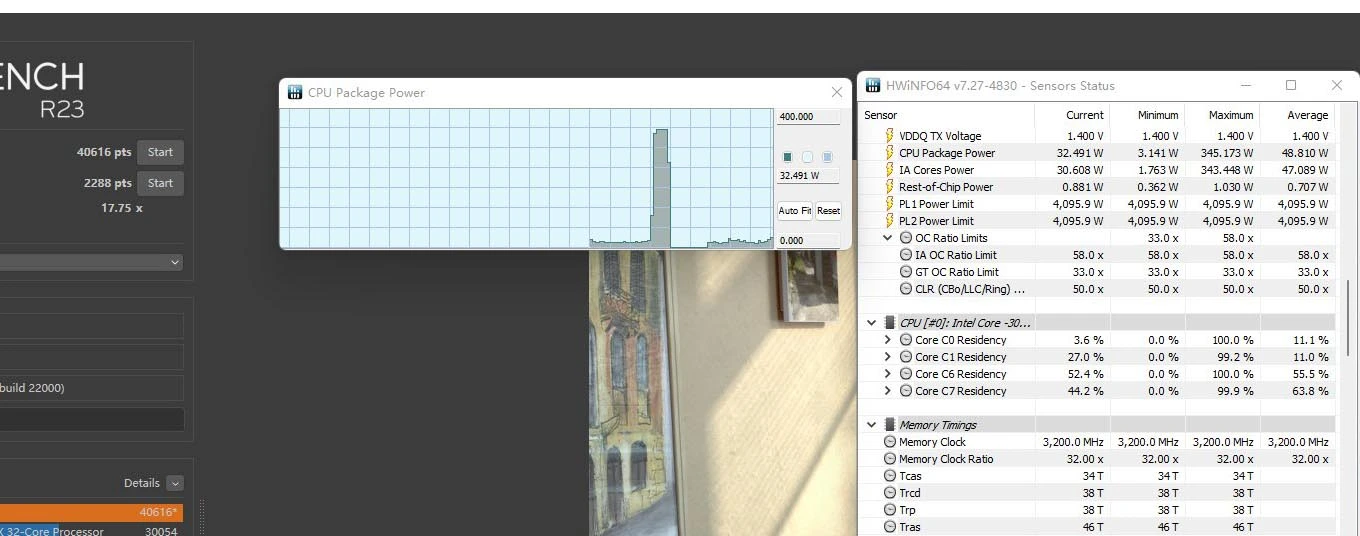Open the Details dropdown arrow in Cinebench
This screenshot has width=1360, height=536.
coord(175,483)
